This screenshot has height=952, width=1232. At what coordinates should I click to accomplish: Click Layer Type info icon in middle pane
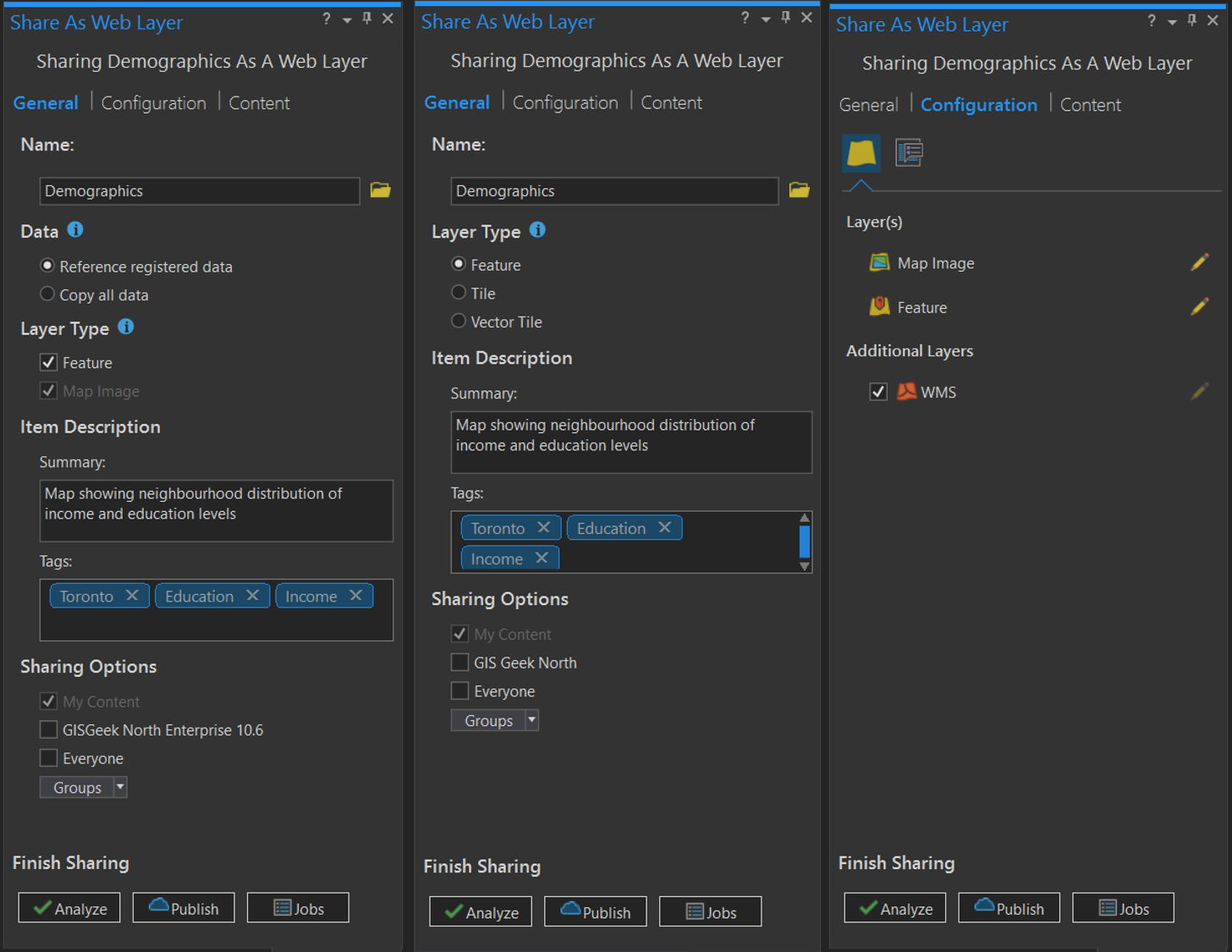point(537,230)
